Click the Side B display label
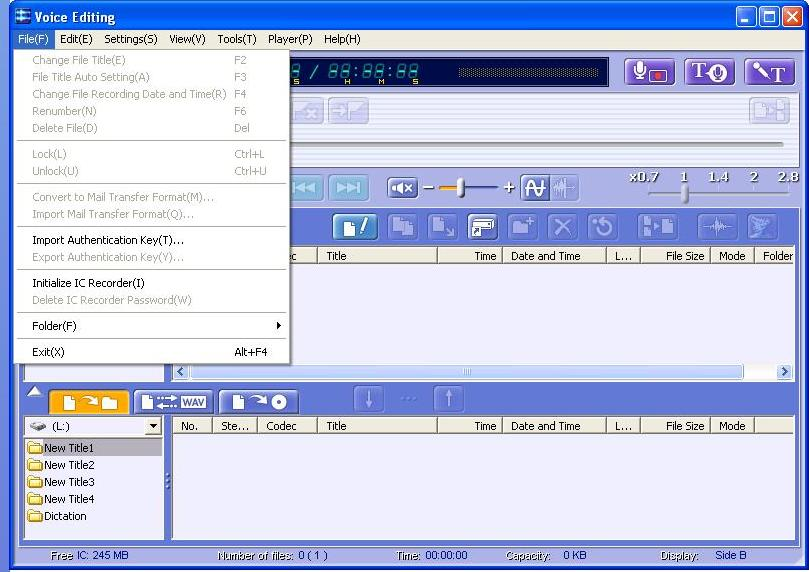809x572 pixels. [731, 555]
